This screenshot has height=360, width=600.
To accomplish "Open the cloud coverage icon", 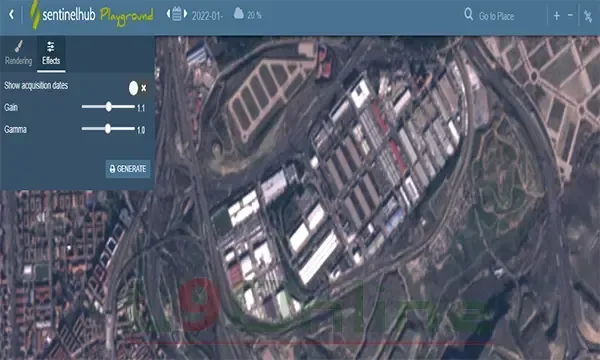I will coord(238,14).
